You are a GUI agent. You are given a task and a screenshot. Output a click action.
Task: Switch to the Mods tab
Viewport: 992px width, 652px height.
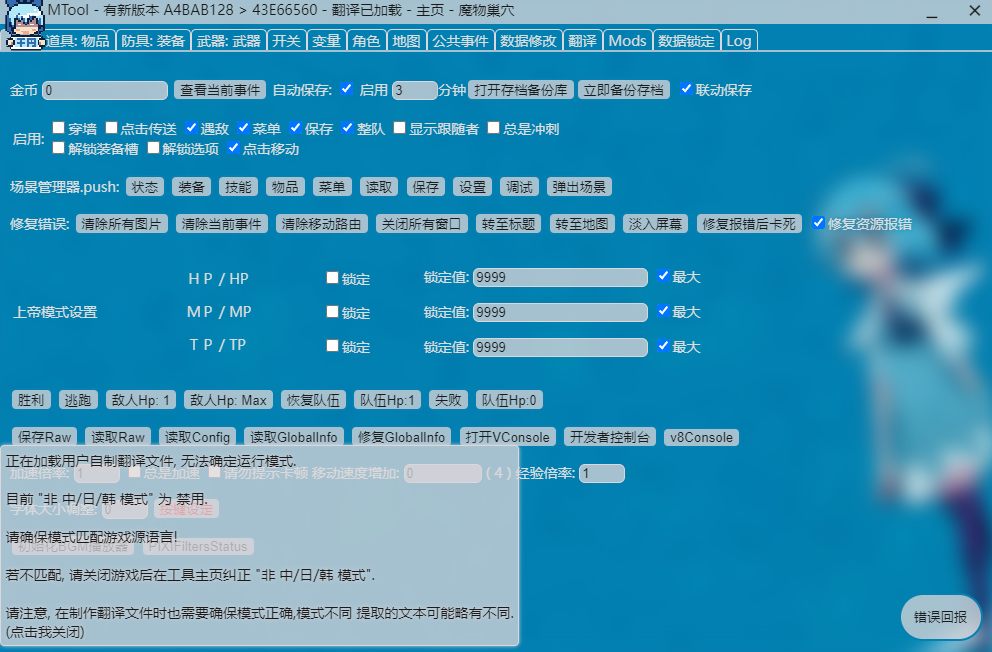(x=628, y=40)
